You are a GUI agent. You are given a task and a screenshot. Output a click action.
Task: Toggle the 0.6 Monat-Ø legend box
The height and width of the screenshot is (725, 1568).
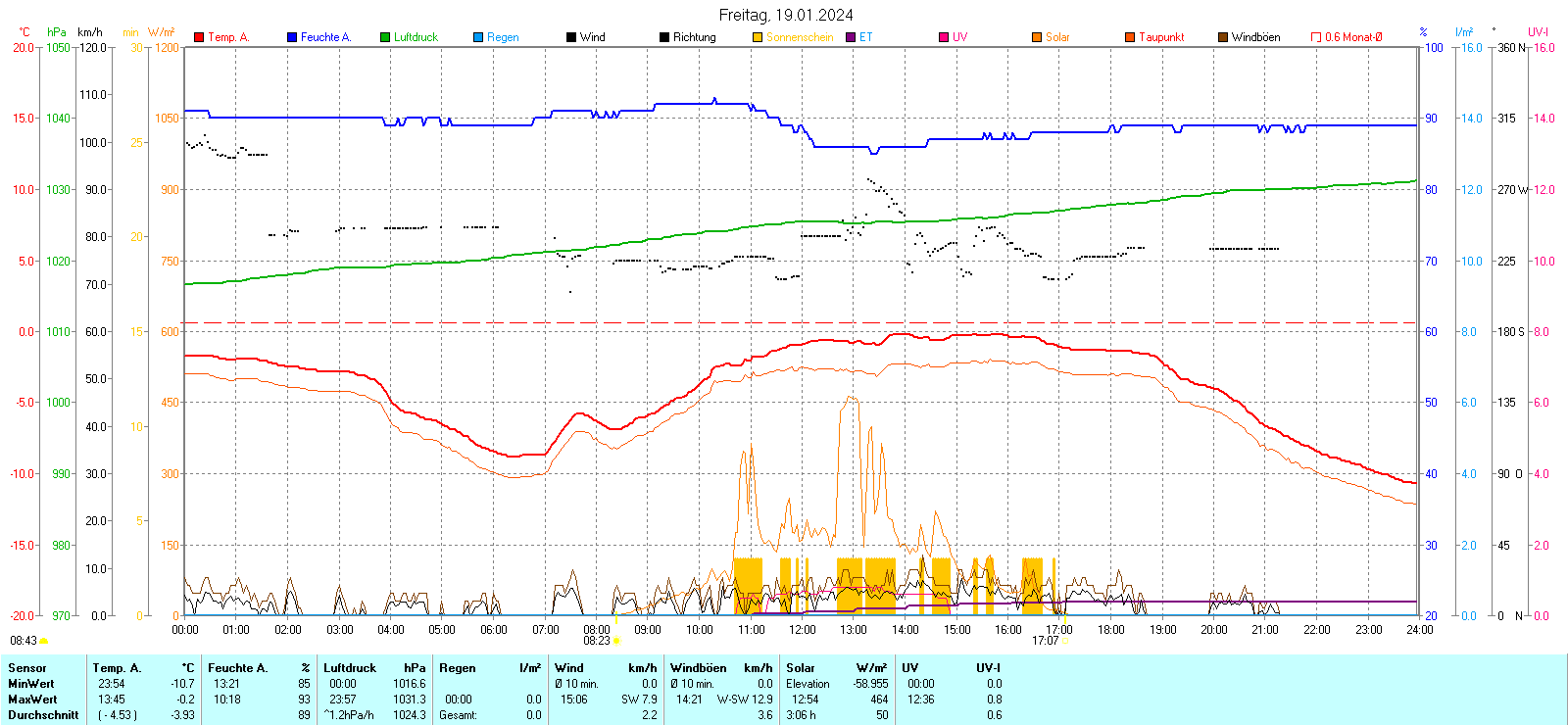pos(1316,37)
